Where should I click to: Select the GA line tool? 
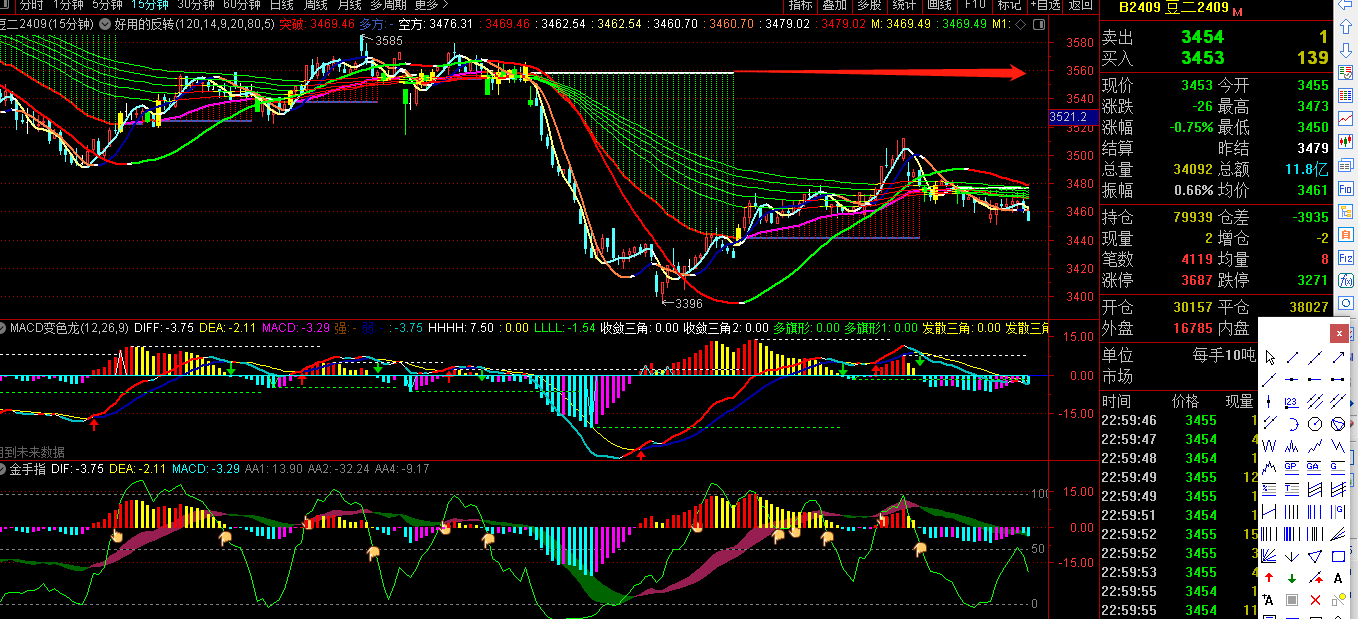pyautogui.click(x=1315, y=467)
